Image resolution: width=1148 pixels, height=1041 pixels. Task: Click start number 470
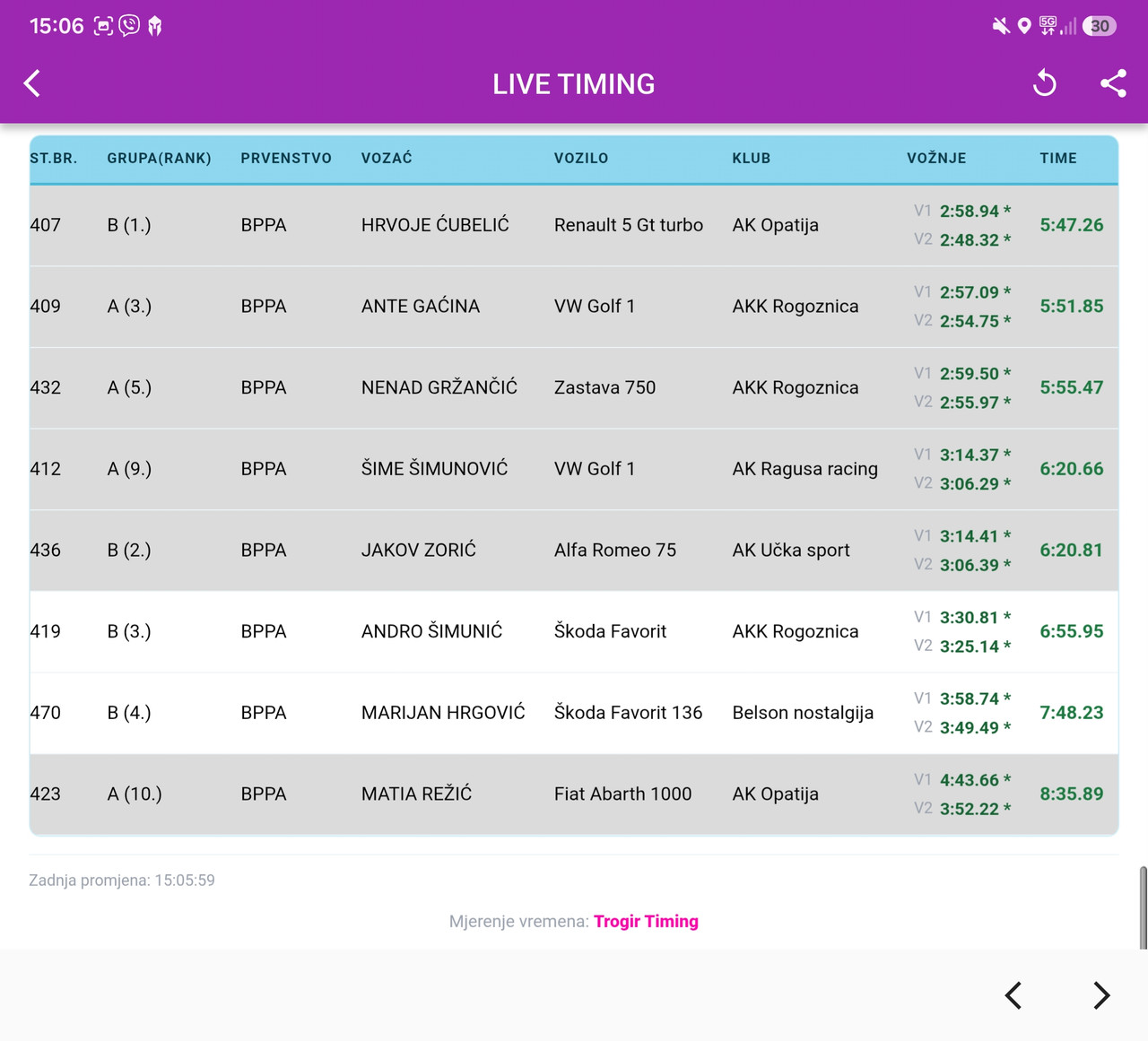(x=46, y=713)
